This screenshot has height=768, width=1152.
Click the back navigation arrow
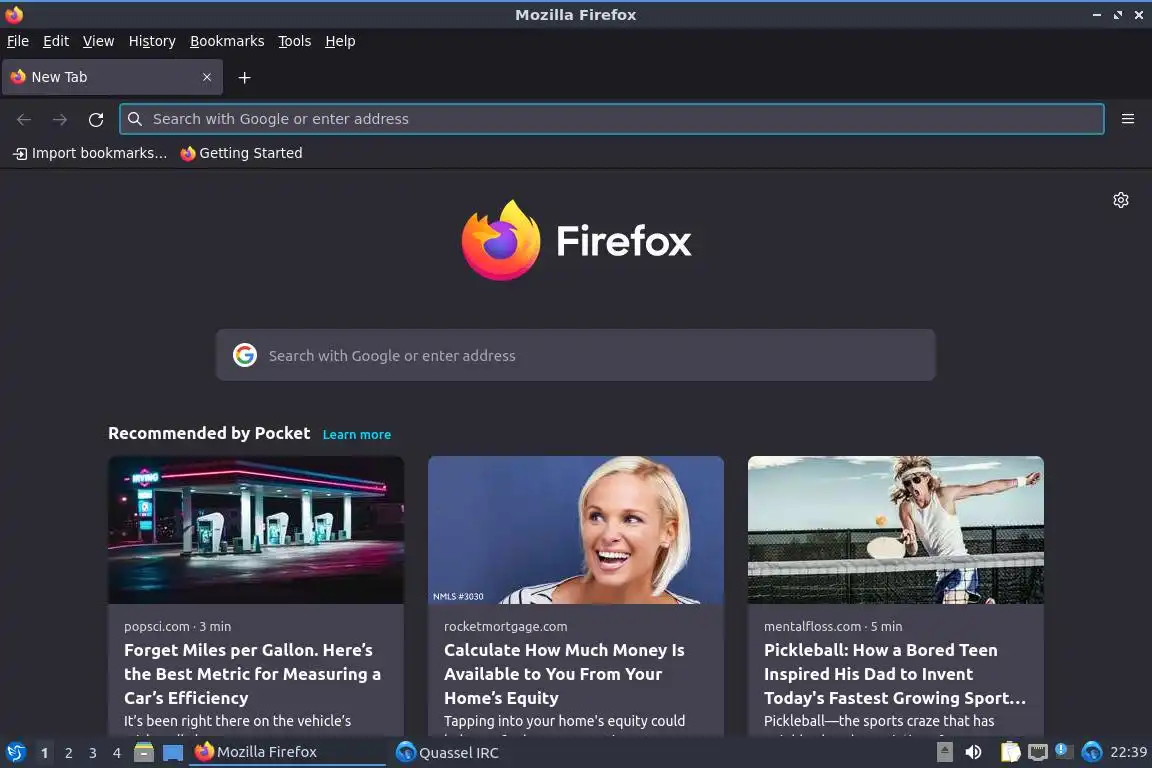pos(24,119)
